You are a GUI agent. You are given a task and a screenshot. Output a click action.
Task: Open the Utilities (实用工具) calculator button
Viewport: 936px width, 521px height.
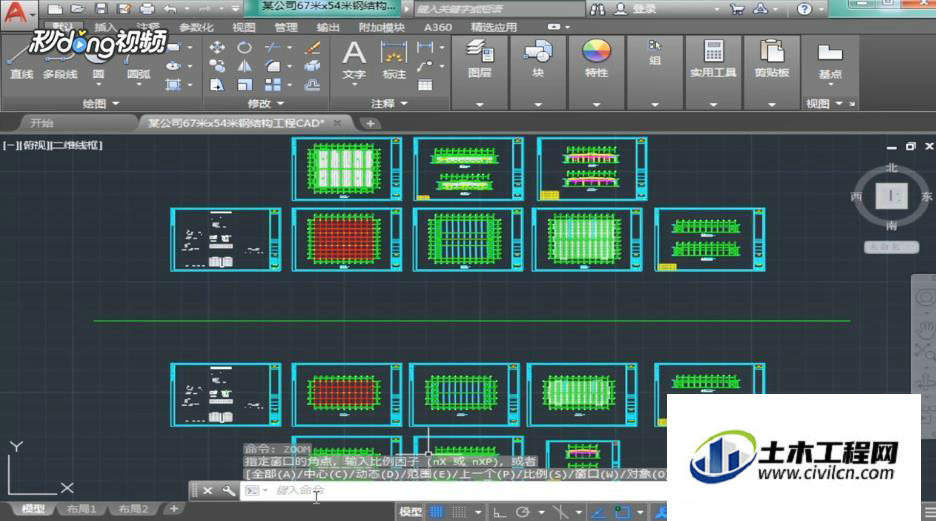pos(713,60)
